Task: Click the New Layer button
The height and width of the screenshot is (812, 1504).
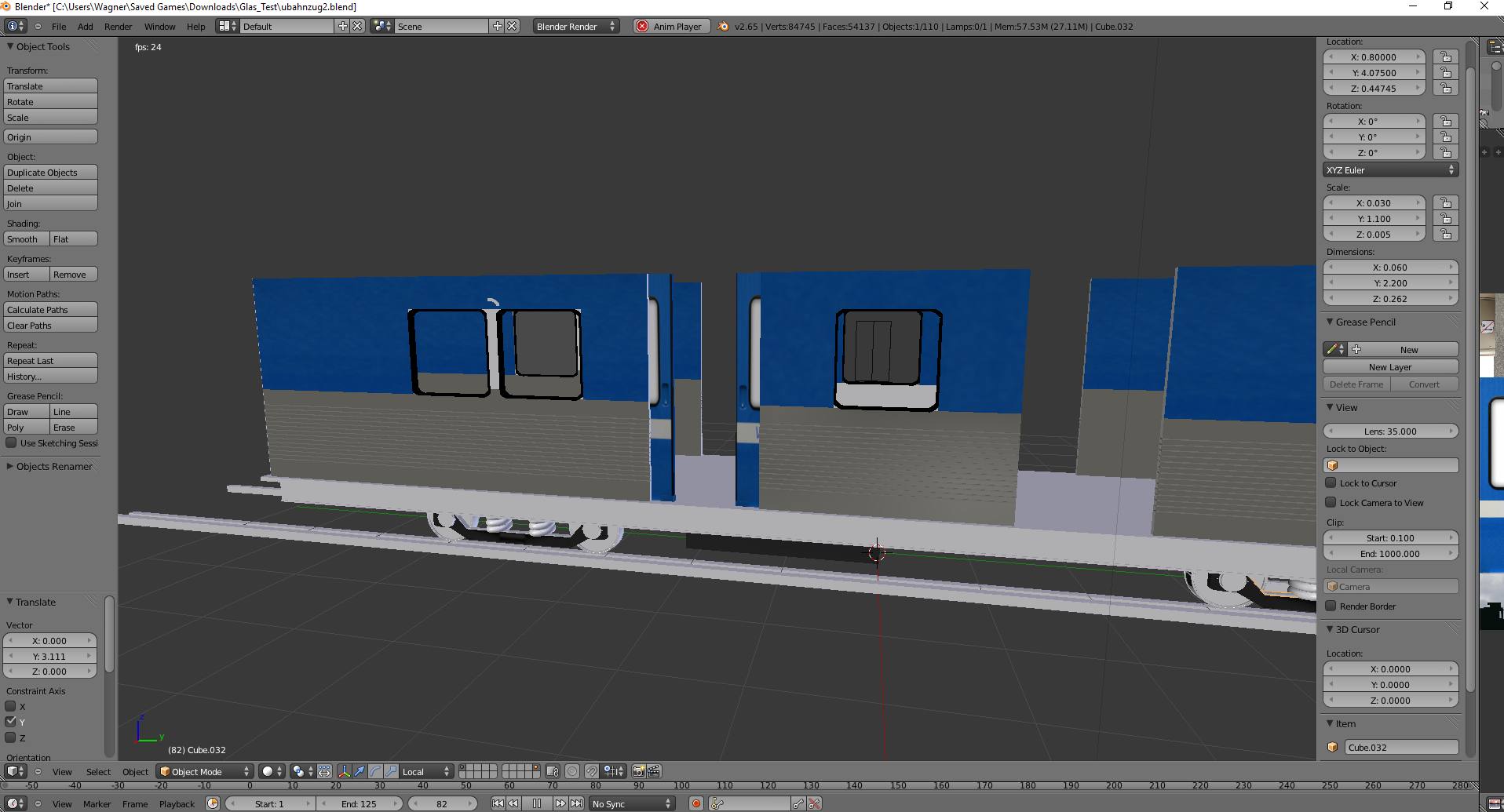Action: tap(1389, 367)
